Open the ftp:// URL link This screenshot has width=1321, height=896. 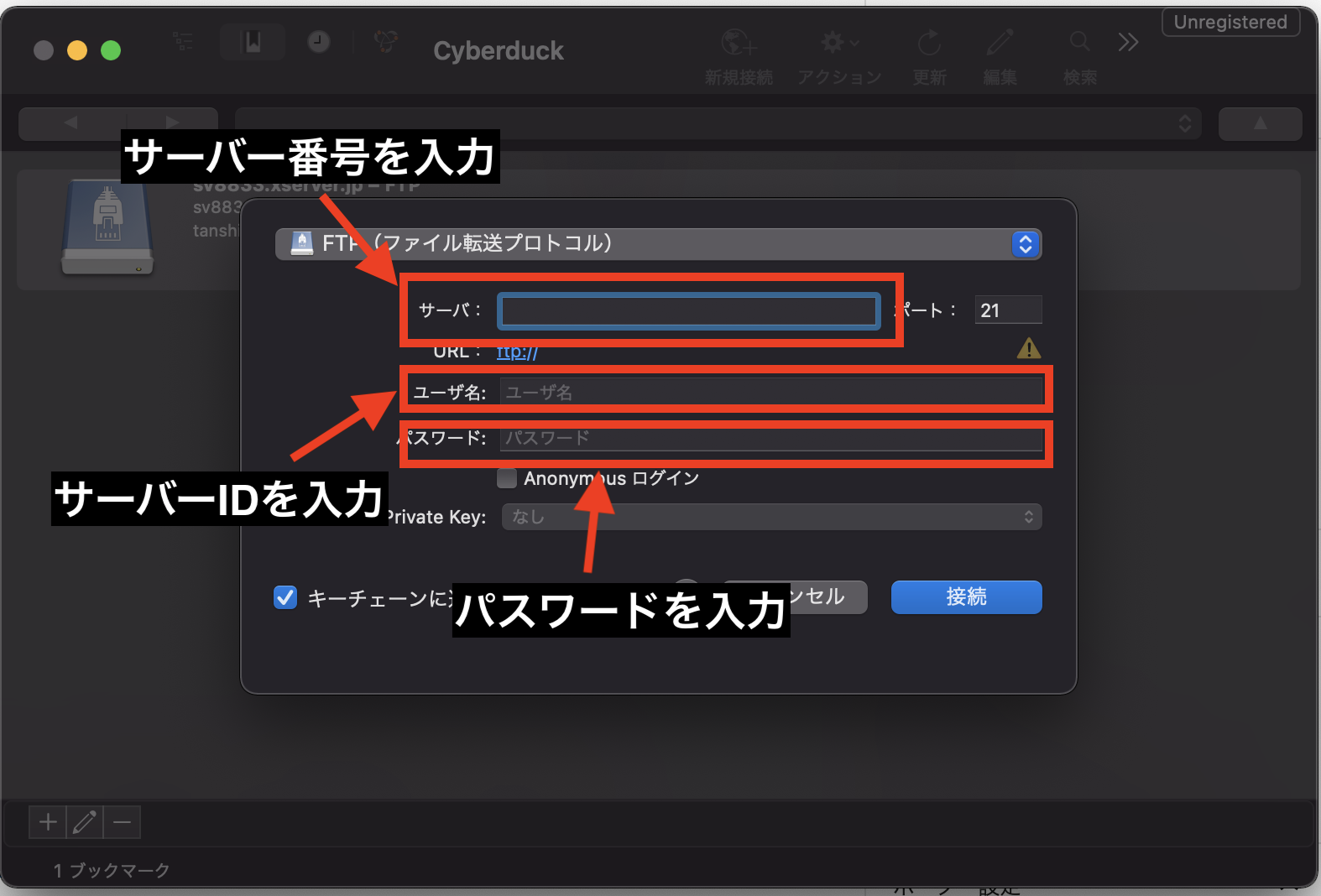point(517,352)
